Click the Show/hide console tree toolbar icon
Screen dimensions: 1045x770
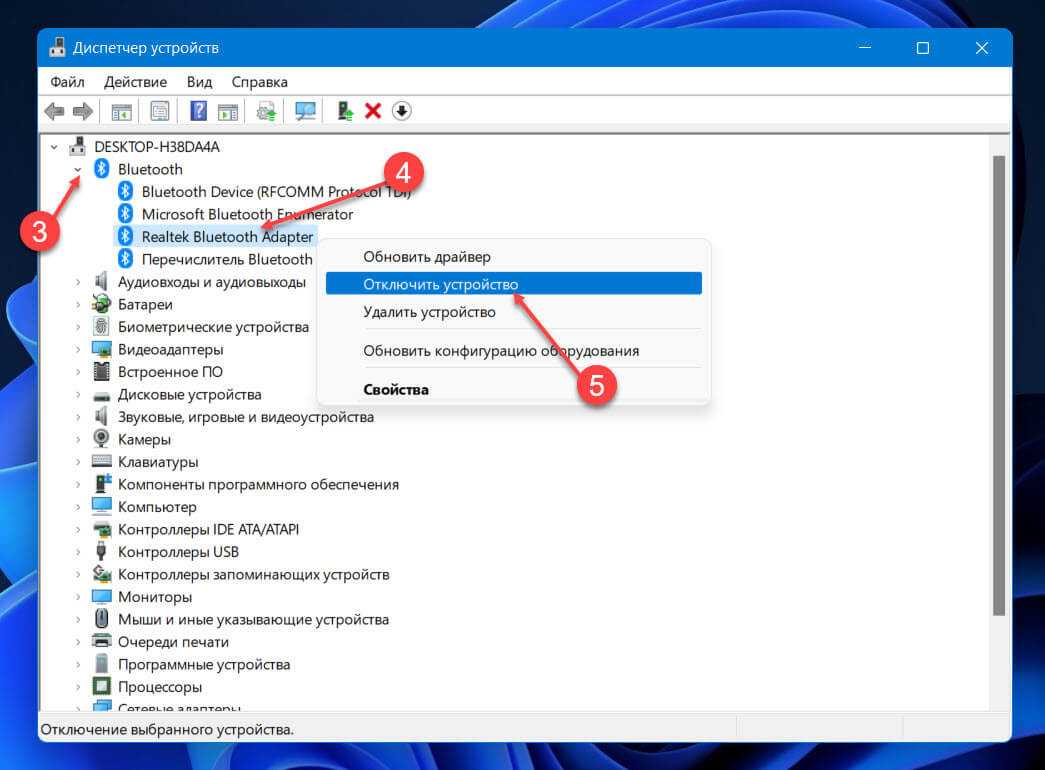coord(121,111)
